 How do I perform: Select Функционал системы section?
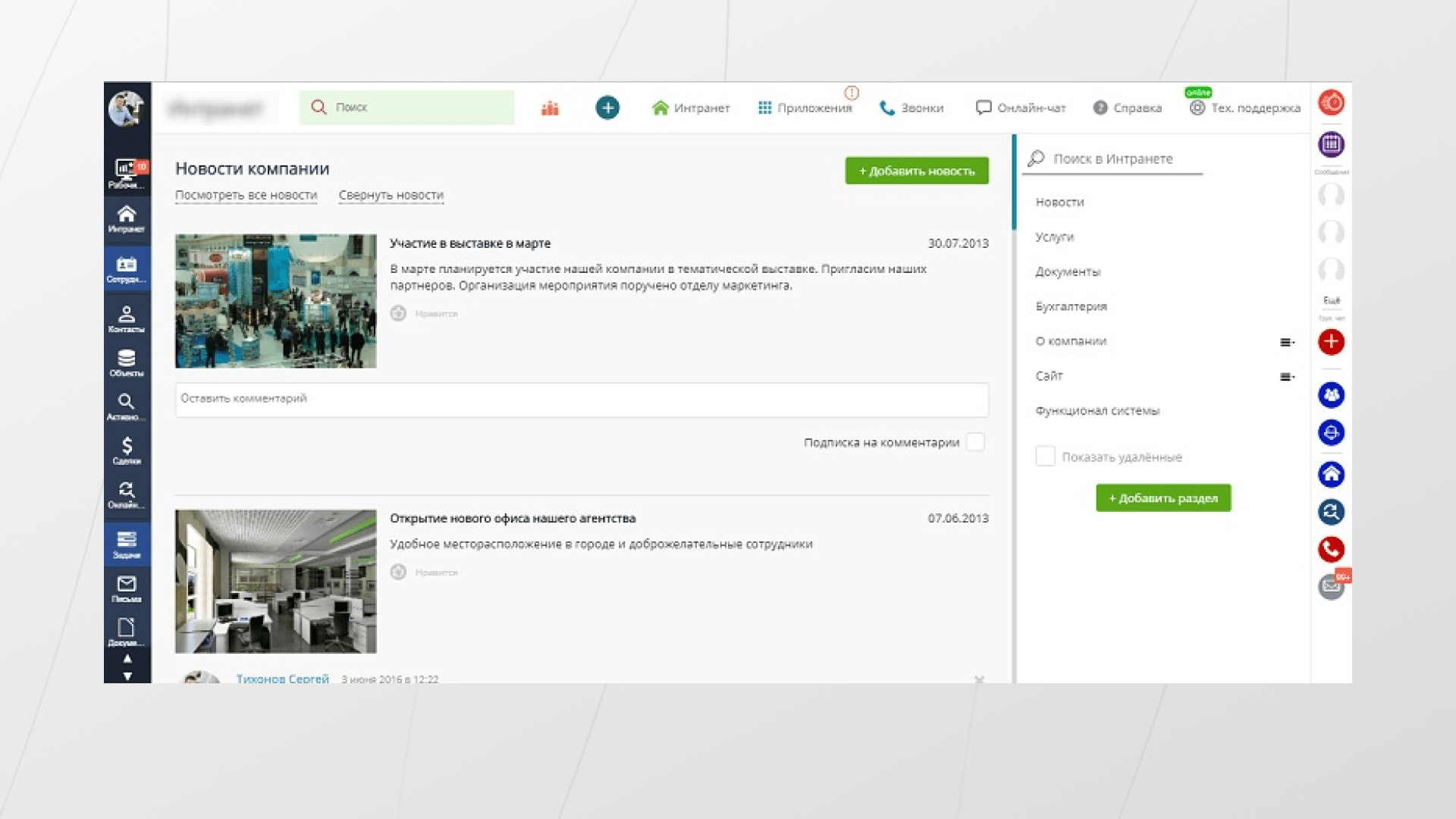pos(1097,411)
